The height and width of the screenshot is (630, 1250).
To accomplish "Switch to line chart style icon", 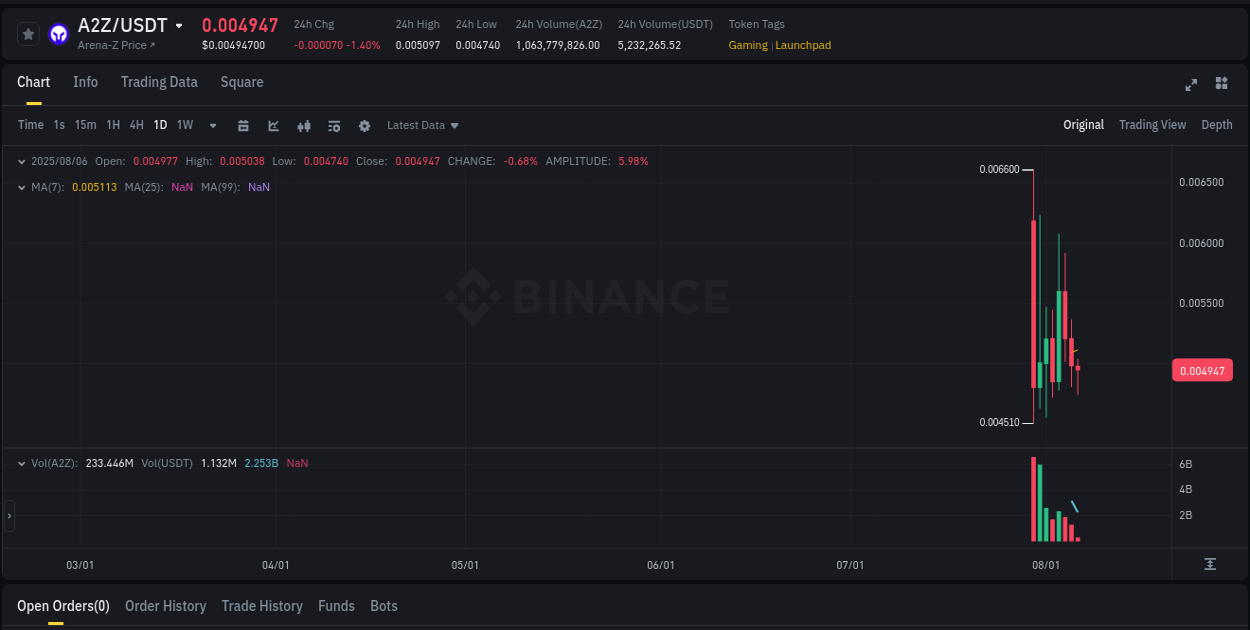I will pyautogui.click(x=274, y=126).
